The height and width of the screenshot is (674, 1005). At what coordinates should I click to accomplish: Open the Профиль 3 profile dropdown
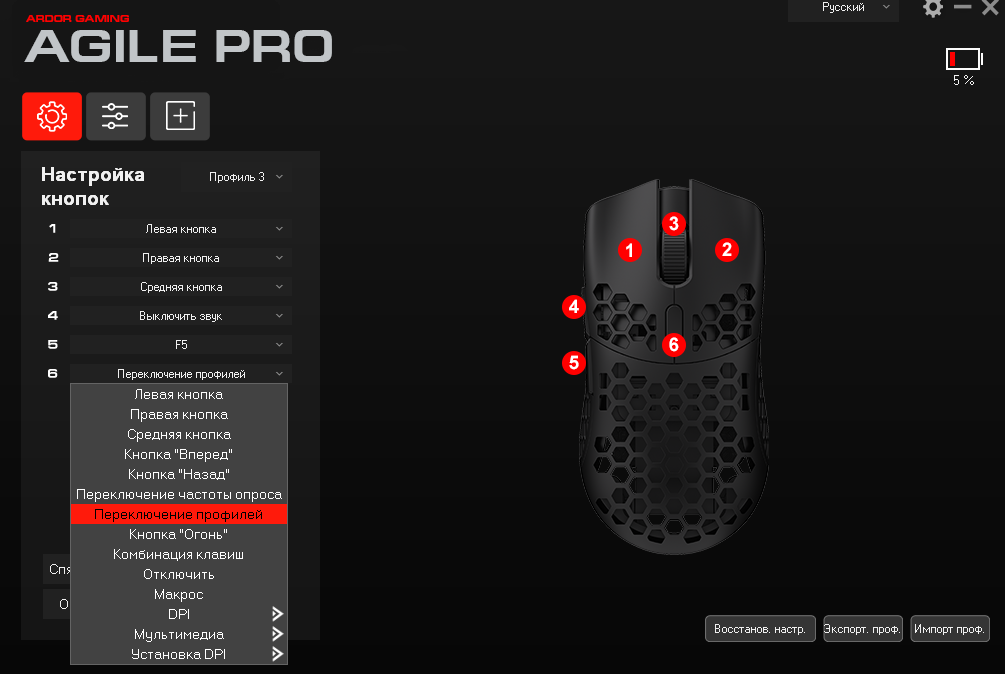click(237, 177)
